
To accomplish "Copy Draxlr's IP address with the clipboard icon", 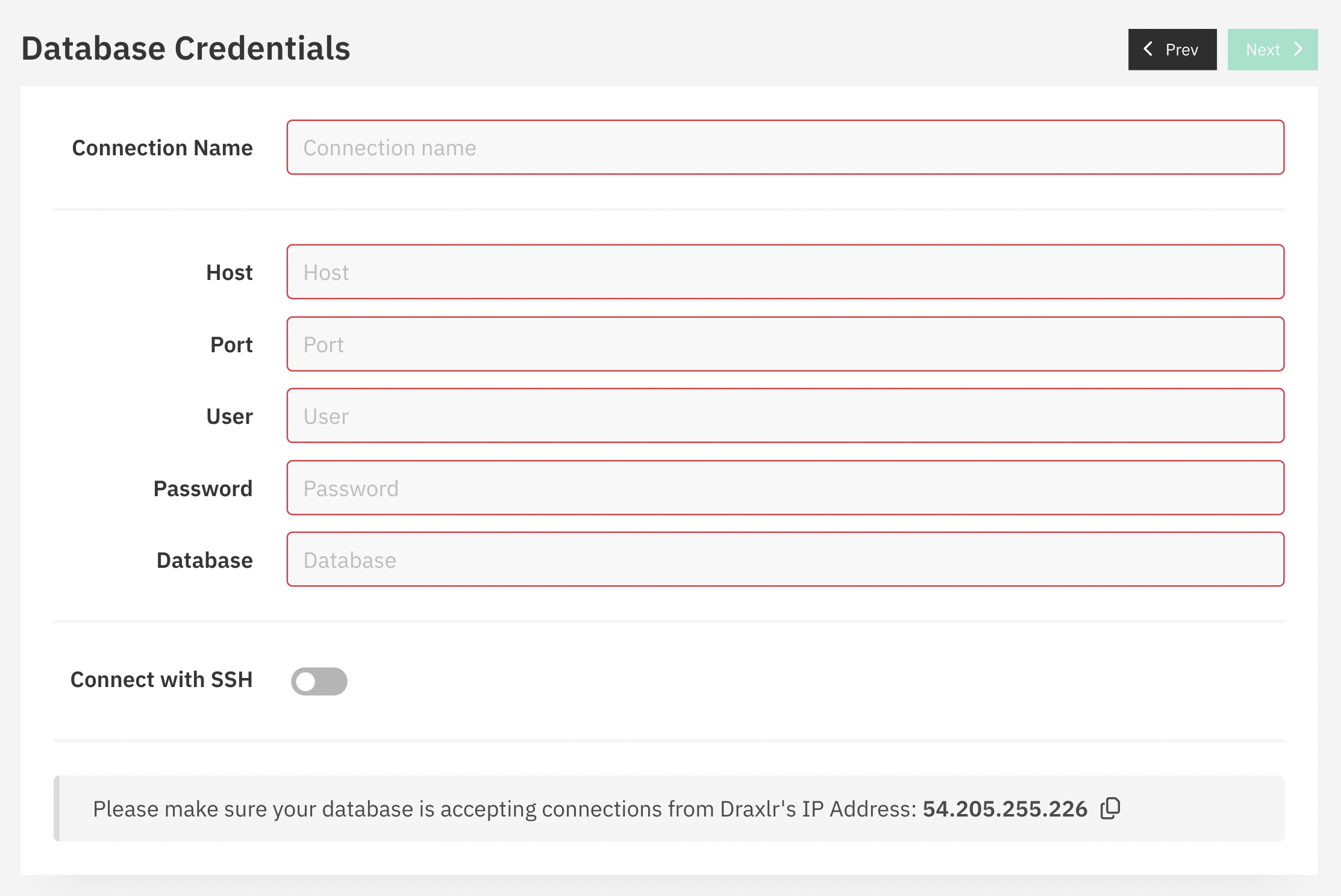I will coord(1110,808).
